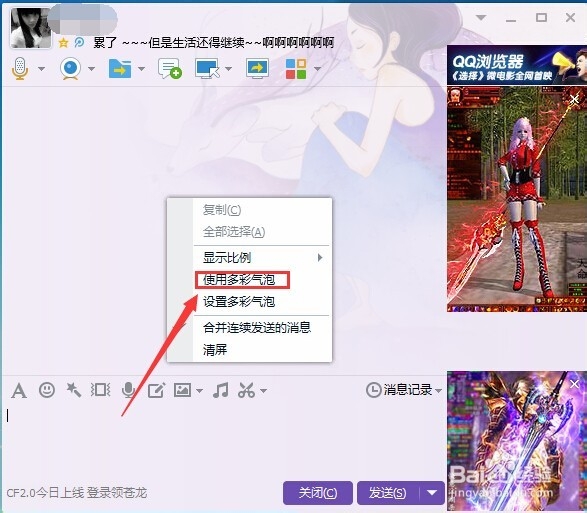Click the 发送(S) send button
The image size is (587, 513).
click(388, 493)
